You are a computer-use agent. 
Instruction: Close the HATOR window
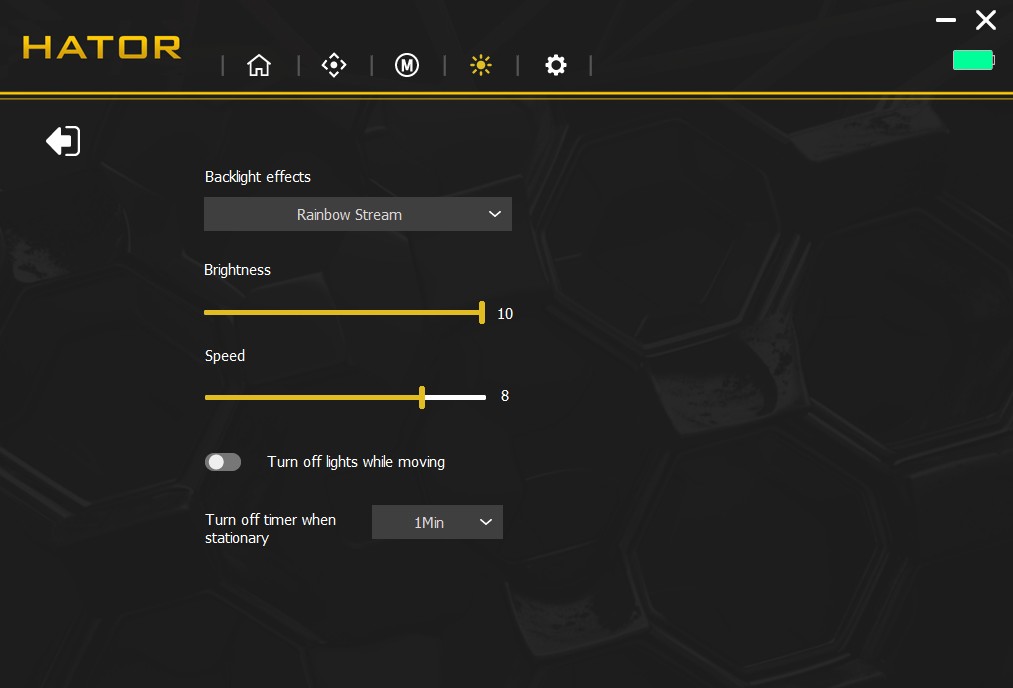986,20
